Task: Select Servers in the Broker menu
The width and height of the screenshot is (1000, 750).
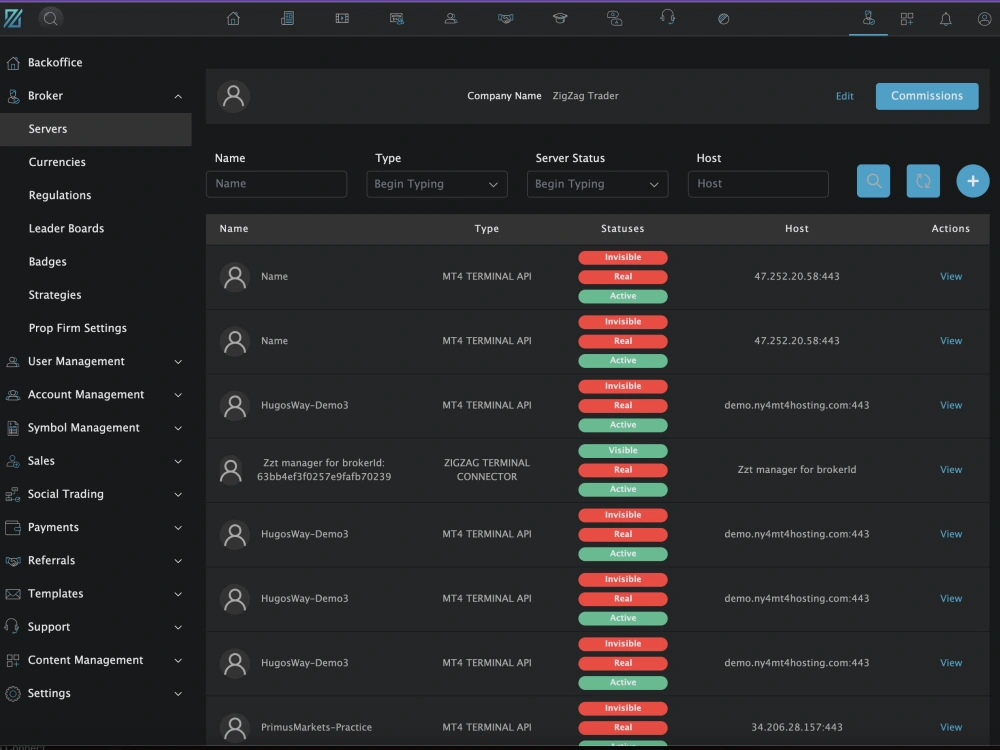Action: coord(96,129)
